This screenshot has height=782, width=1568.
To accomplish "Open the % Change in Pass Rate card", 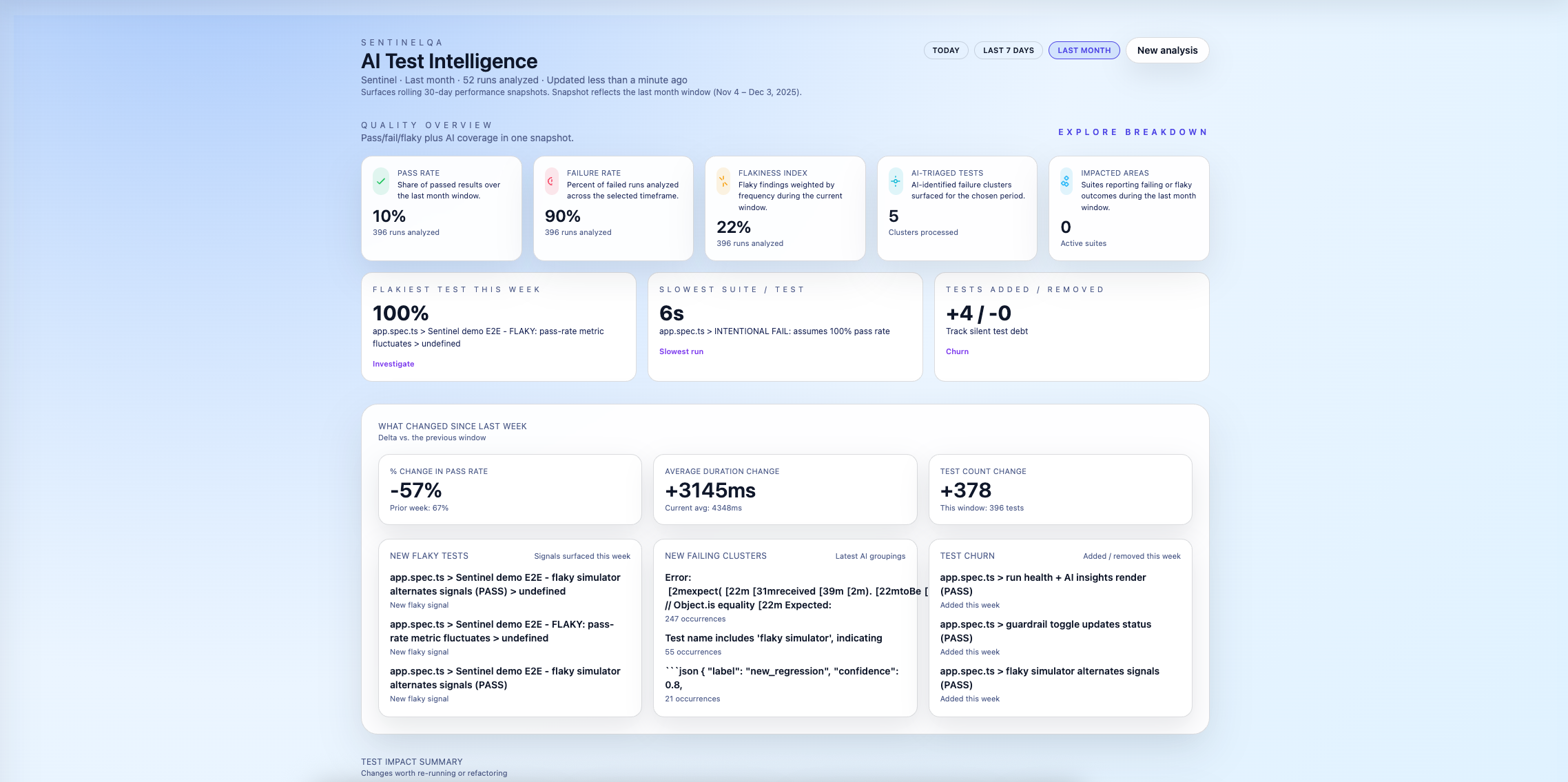I will pyautogui.click(x=509, y=489).
